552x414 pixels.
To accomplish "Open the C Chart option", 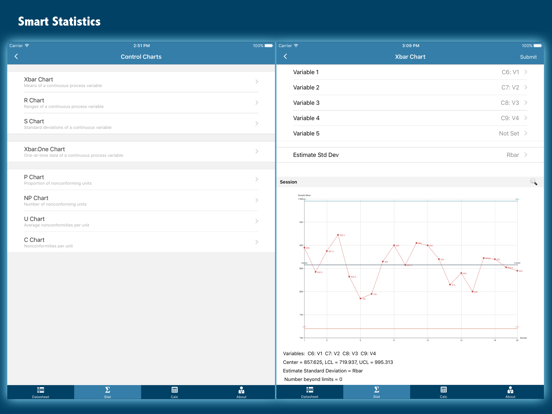I will coord(141,242).
